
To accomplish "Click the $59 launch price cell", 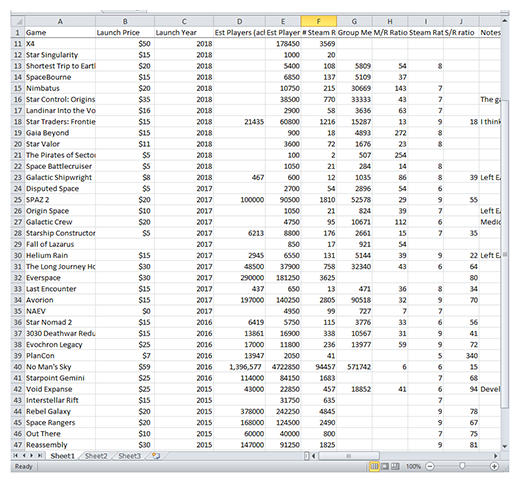I will (x=125, y=367).
